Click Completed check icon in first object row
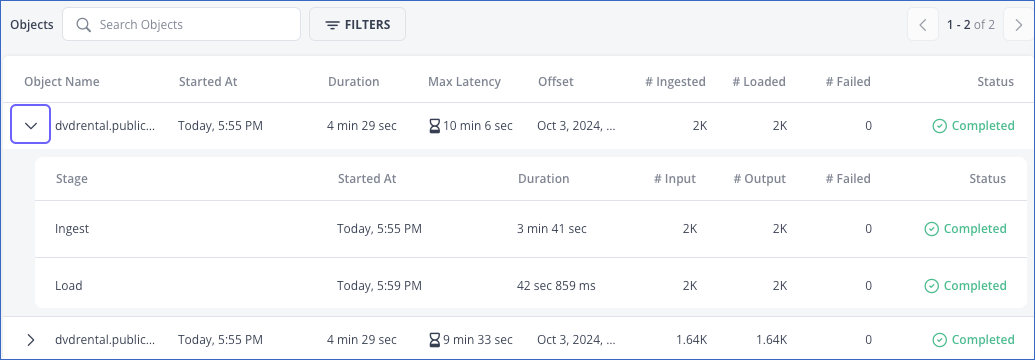This screenshot has height=360, width=1035. point(939,126)
